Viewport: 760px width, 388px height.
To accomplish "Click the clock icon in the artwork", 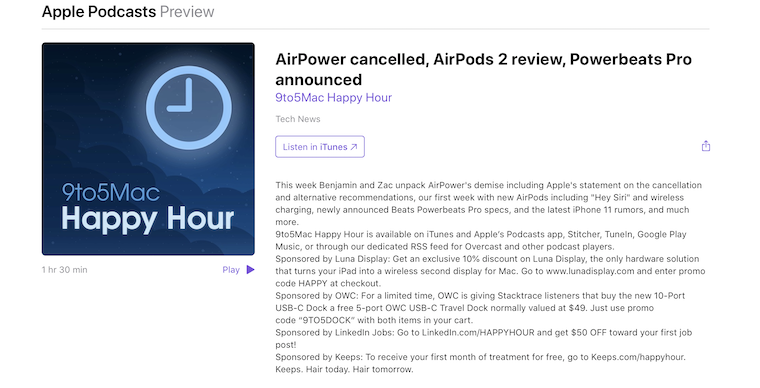I will (189, 107).
